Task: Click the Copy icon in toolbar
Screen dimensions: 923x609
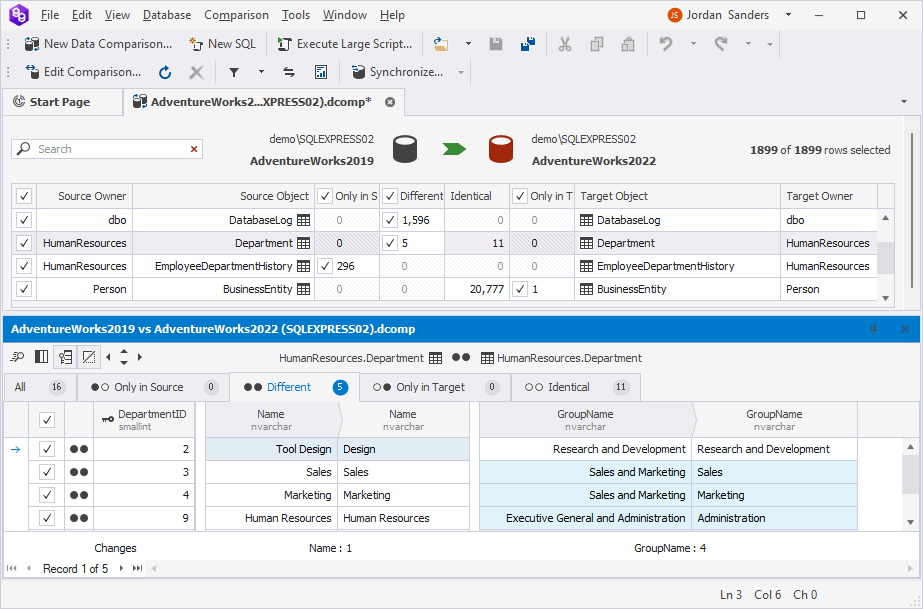Action: click(597, 44)
